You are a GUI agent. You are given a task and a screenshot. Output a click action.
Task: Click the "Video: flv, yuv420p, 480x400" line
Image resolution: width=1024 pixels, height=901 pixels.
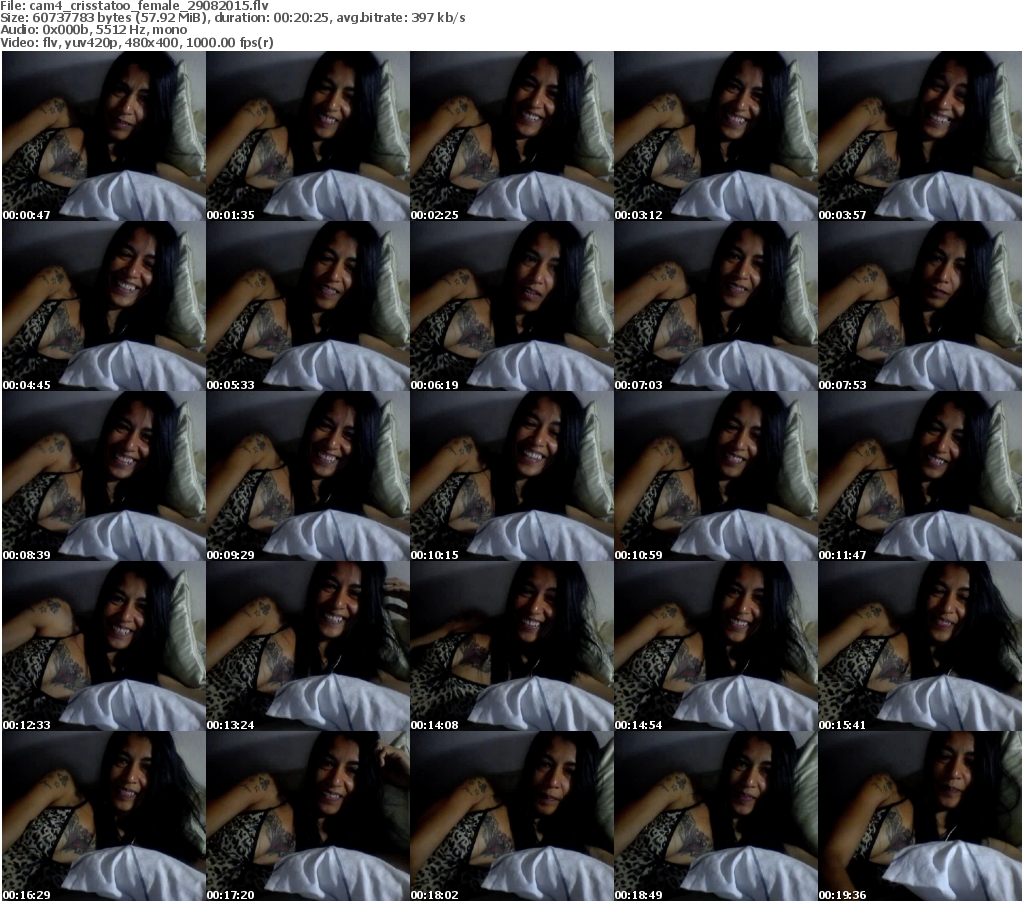pyautogui.click(x=136, y=42)
